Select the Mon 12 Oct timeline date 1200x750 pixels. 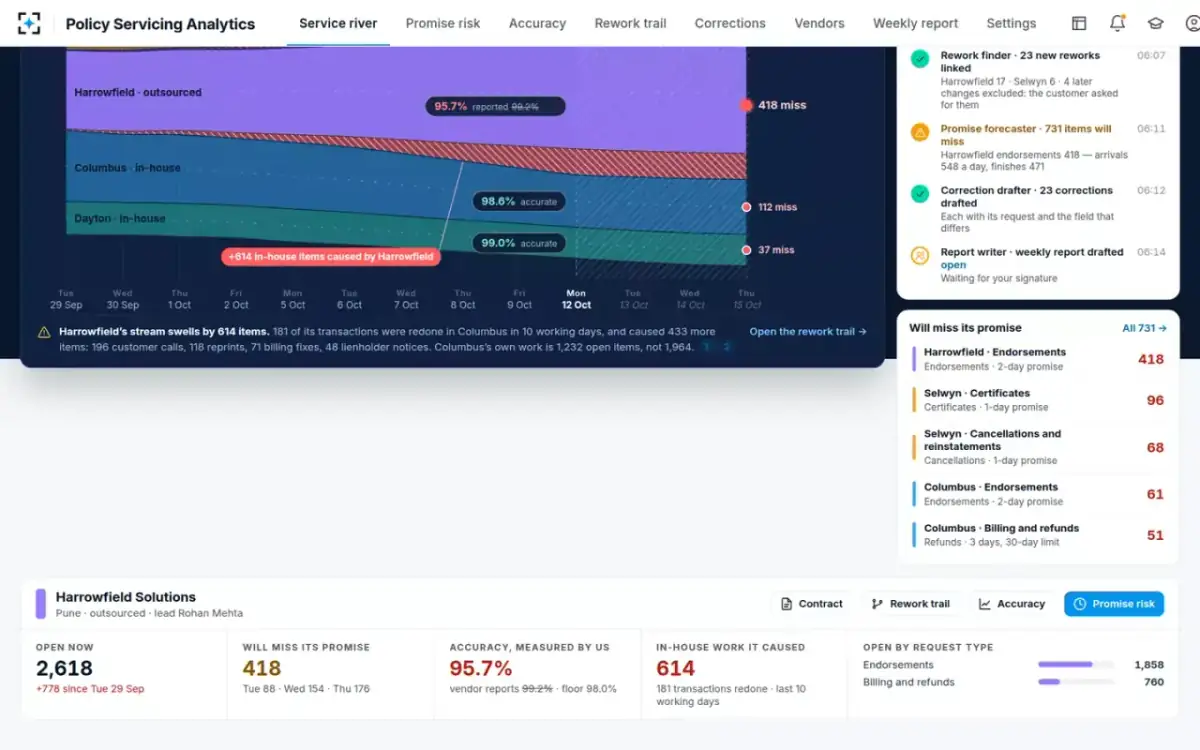tap(576, 299)
